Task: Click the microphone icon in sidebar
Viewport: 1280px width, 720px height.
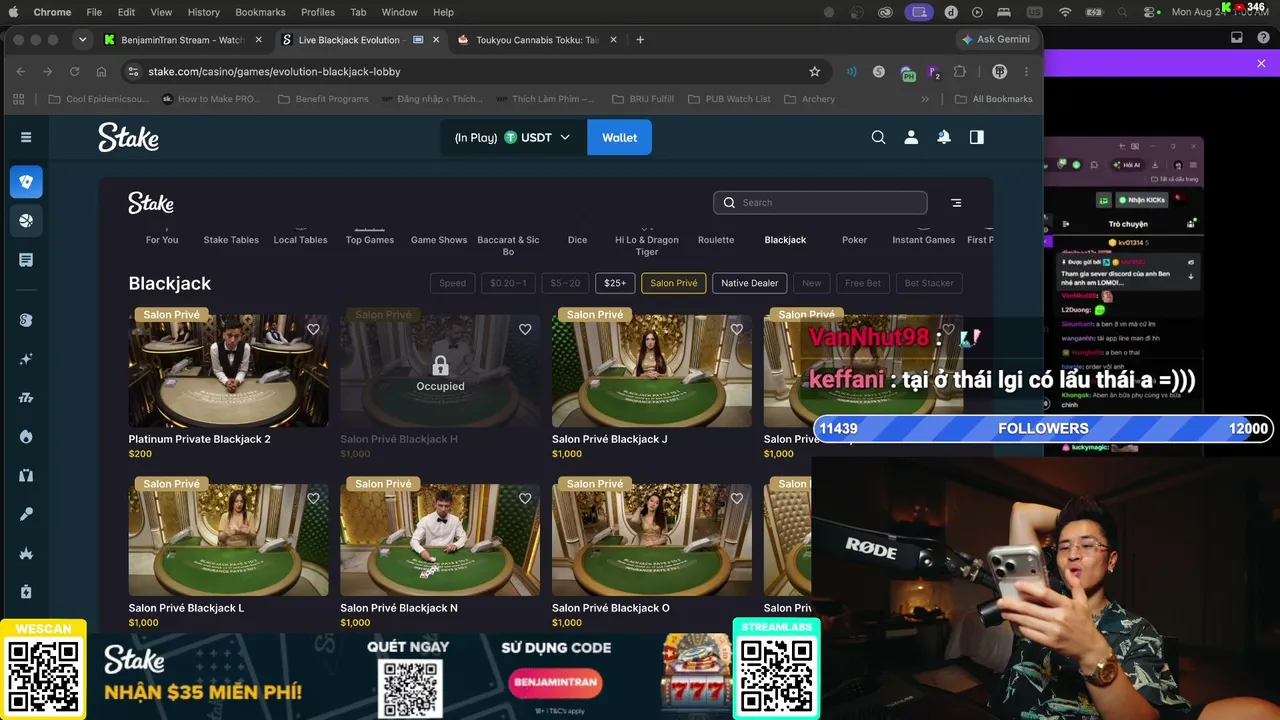Action: coord(26,514)
